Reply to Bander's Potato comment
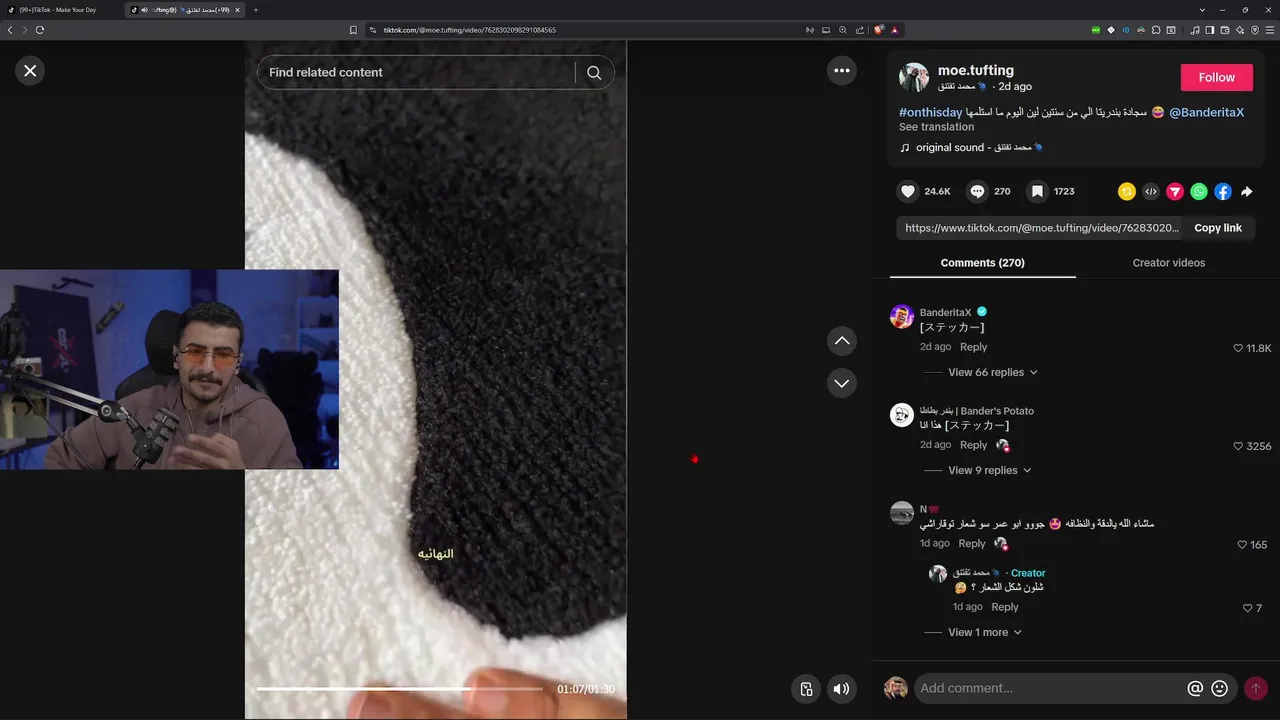 [973, 445]
